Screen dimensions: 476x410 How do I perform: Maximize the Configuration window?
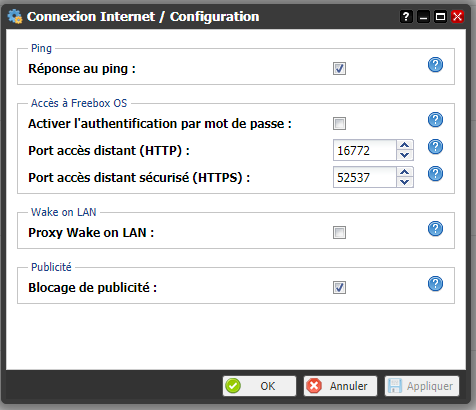pos(440,16)
